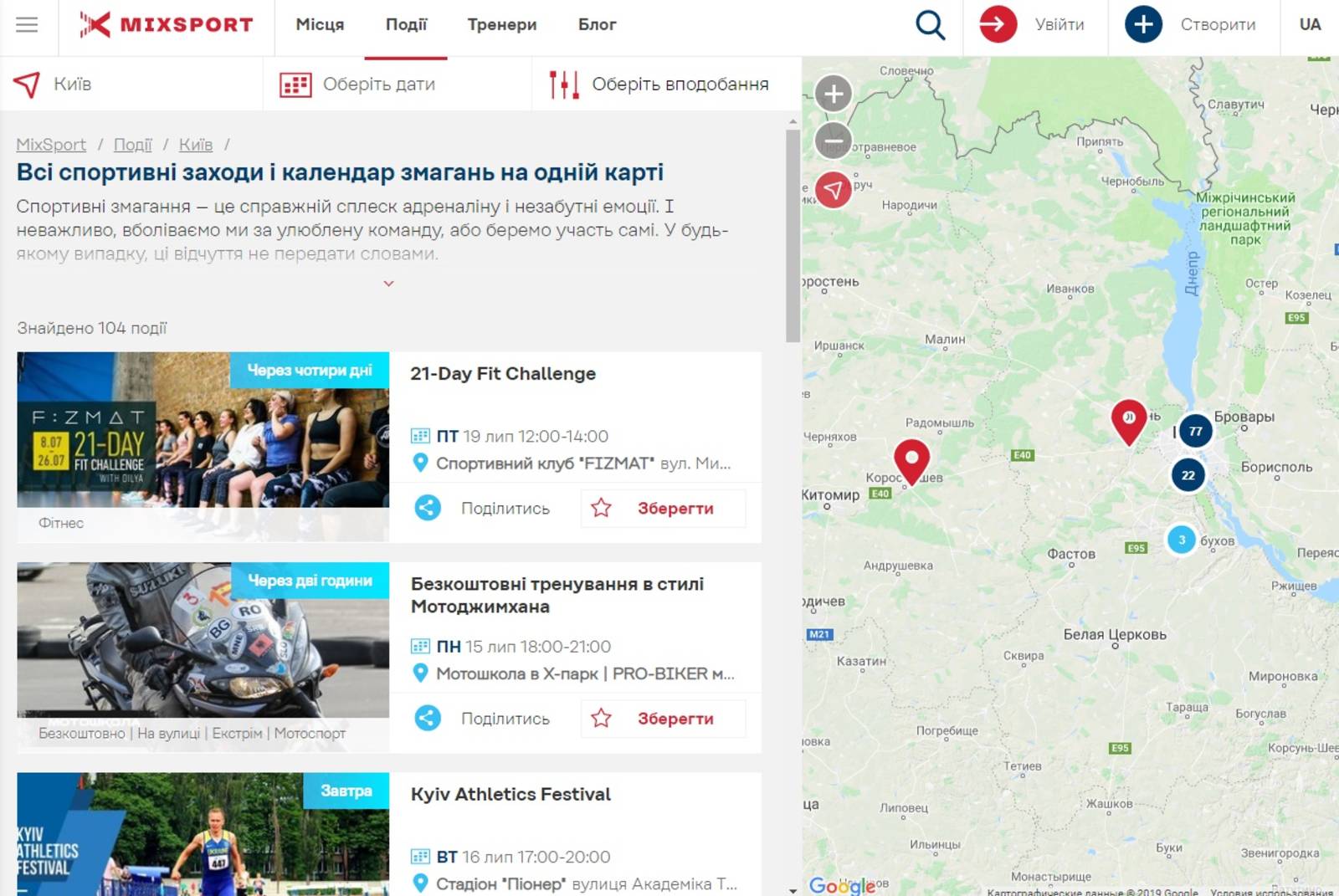1339x896 pixels.
Task: Click the Увійти login link
Action: (1059, 25)
